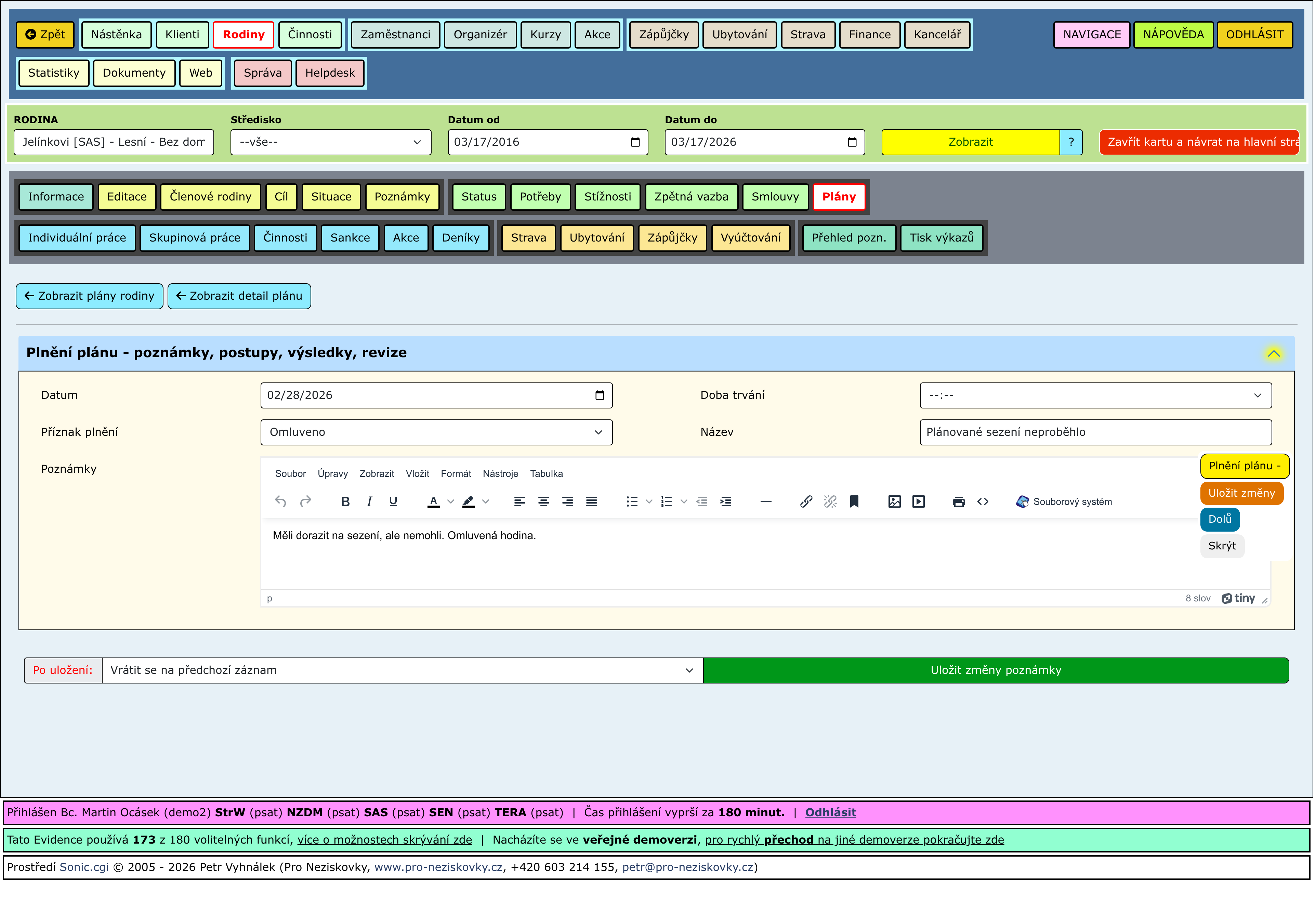This screenshot has height=899, width=1316.
Task: Collapse the Plnění plánu section with the chevron
Action: [x=1274, y=353]
